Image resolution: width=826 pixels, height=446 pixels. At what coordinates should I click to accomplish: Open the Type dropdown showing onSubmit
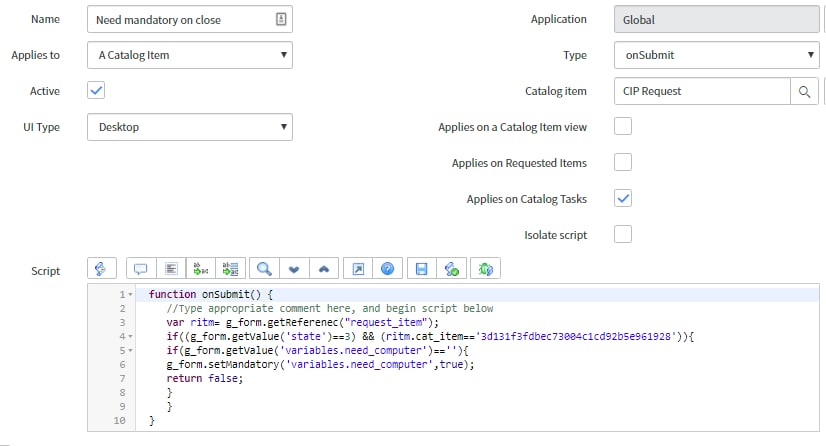pyautogui.click(x=716, y=56)
